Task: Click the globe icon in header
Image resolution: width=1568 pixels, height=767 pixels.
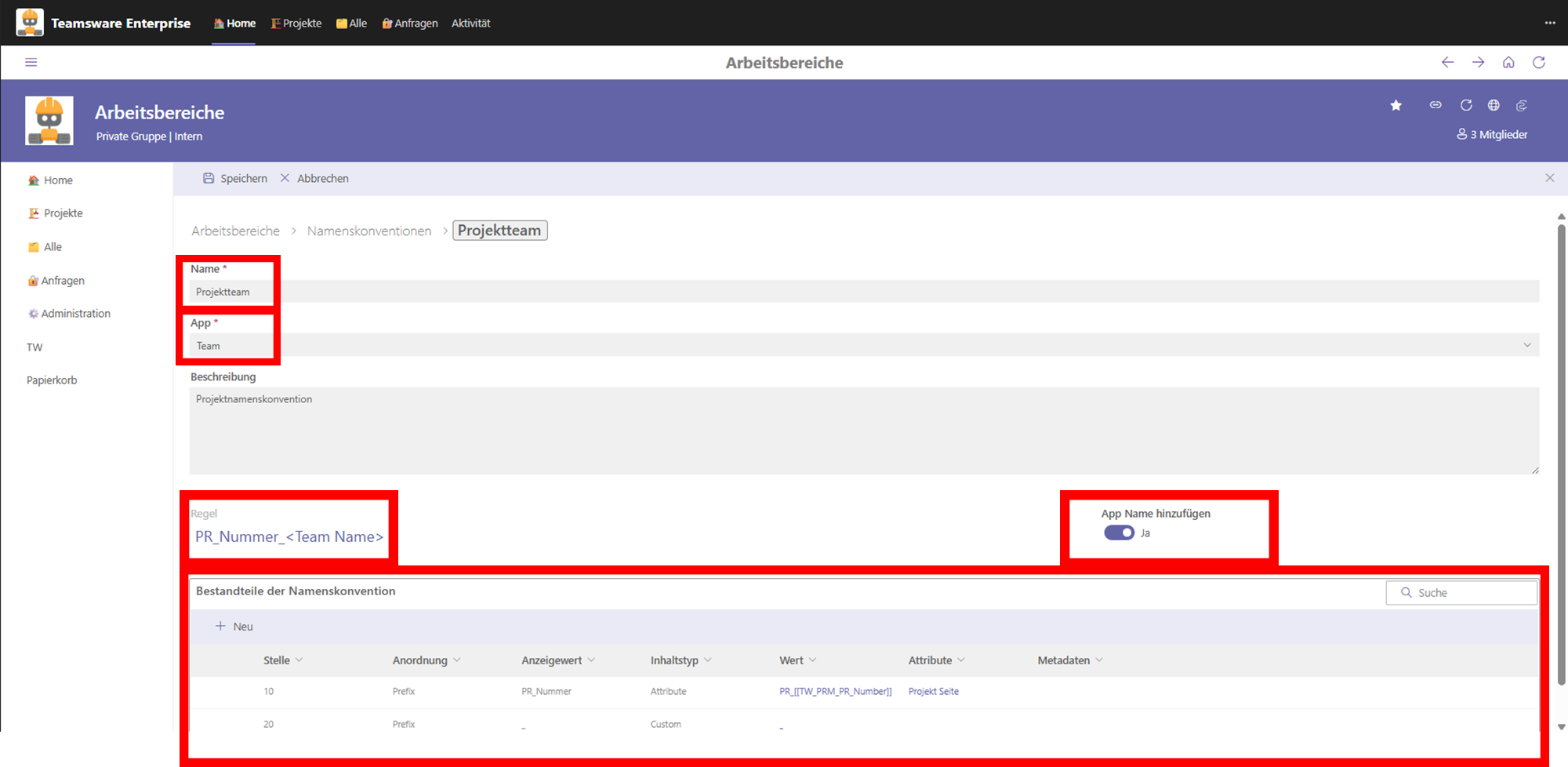Action: 1494,105
